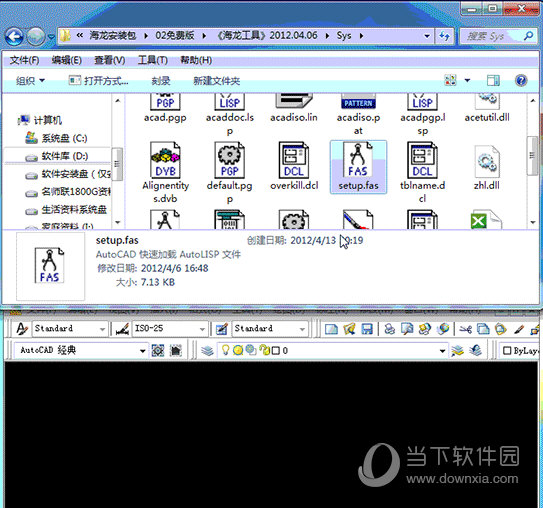
Task: Open the 查看(V) menu
Action: coord(110,60)
